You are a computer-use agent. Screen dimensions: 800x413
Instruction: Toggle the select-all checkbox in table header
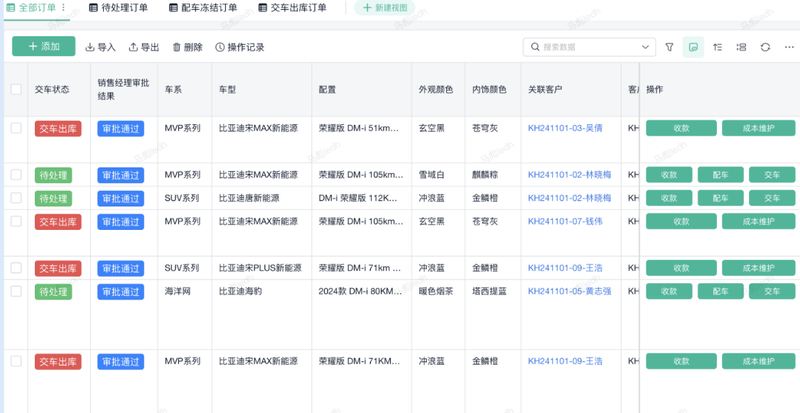[16, 89]
